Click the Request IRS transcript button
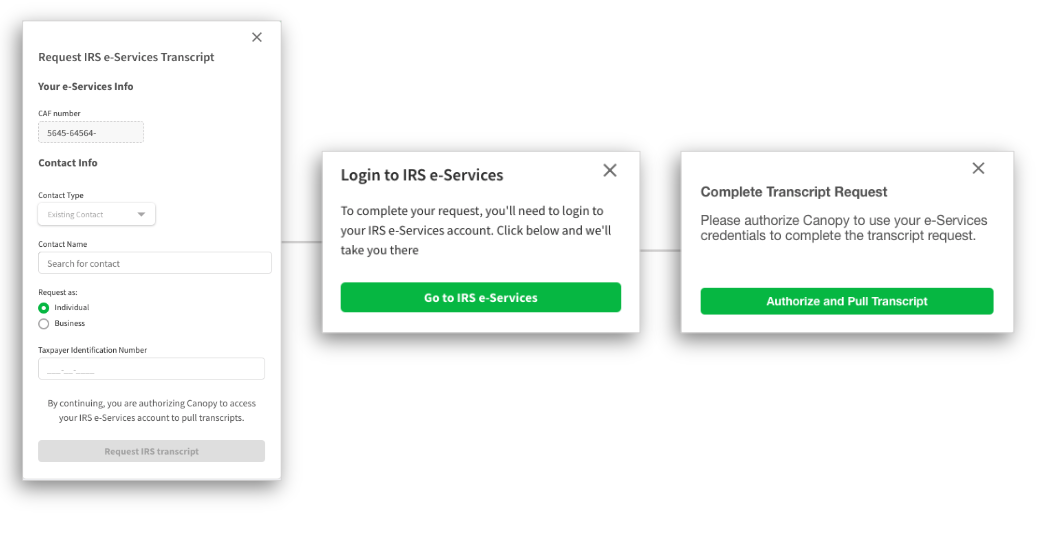 click(151, 451)
